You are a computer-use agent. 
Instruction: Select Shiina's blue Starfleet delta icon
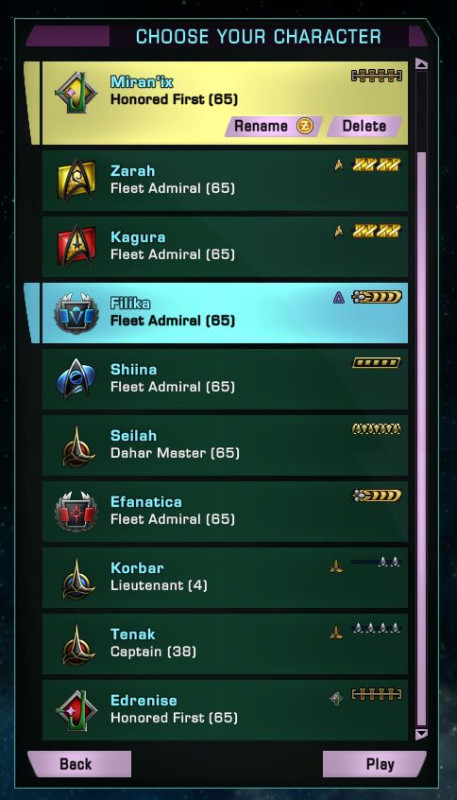tap(76, 379)
